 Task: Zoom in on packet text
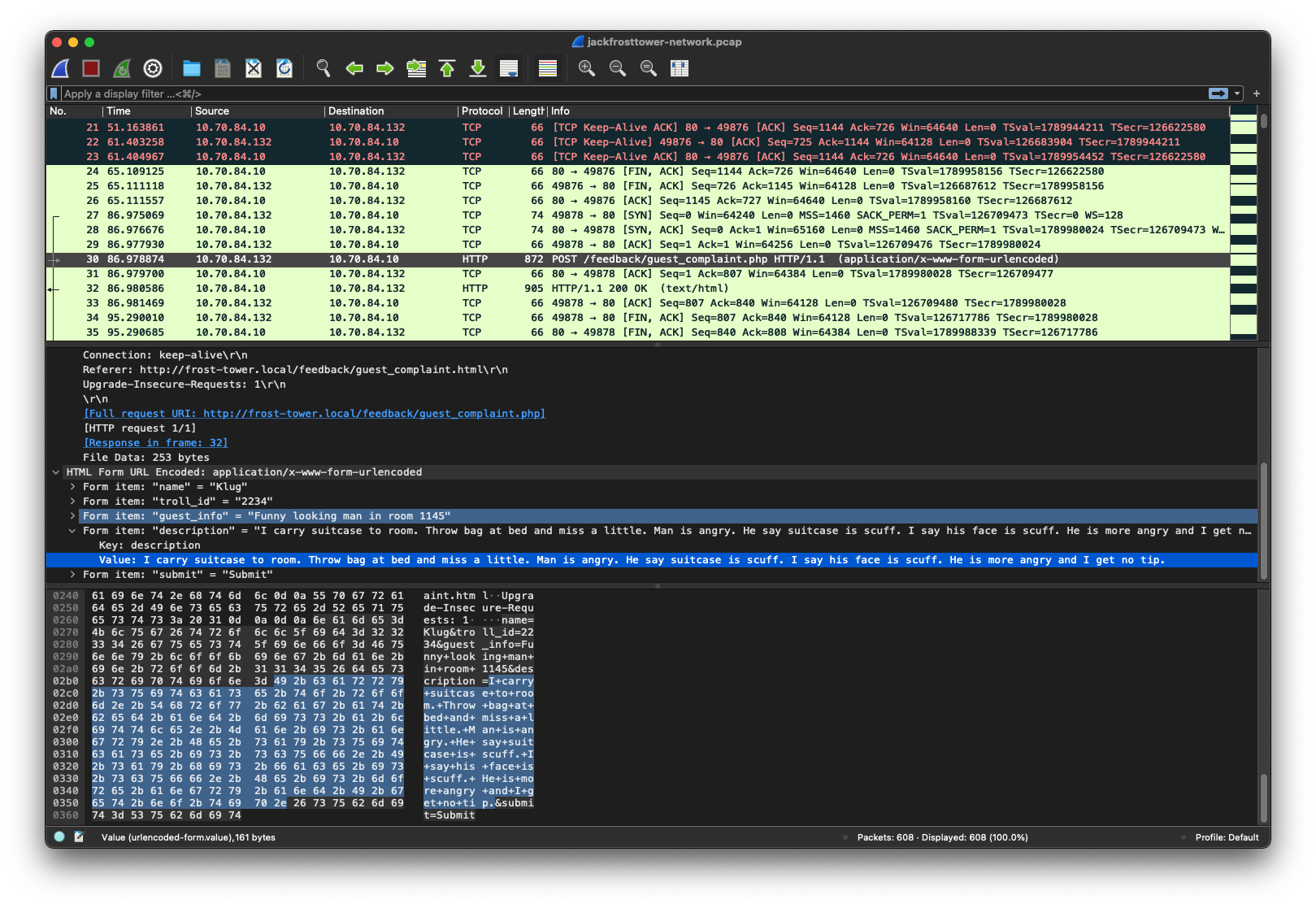587,68
